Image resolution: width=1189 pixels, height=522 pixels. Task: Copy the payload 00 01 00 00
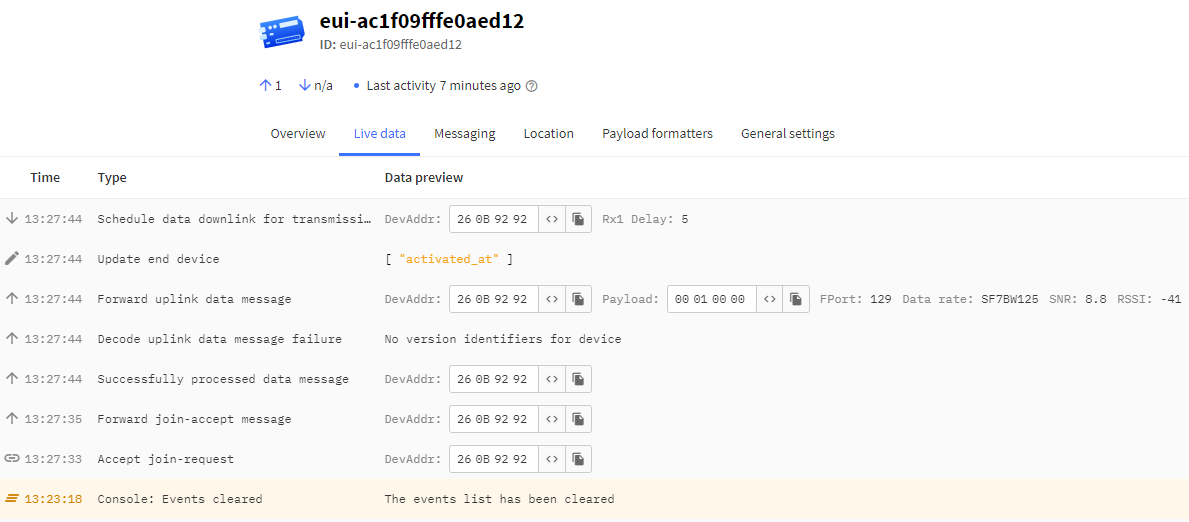point(796,299)
